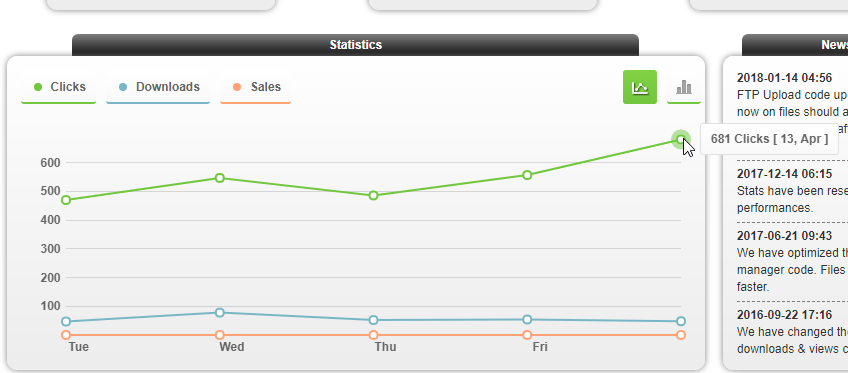This screenshot has height=373, width=848.
Task: Click the Statistics panel header
Action: point(355,45)
